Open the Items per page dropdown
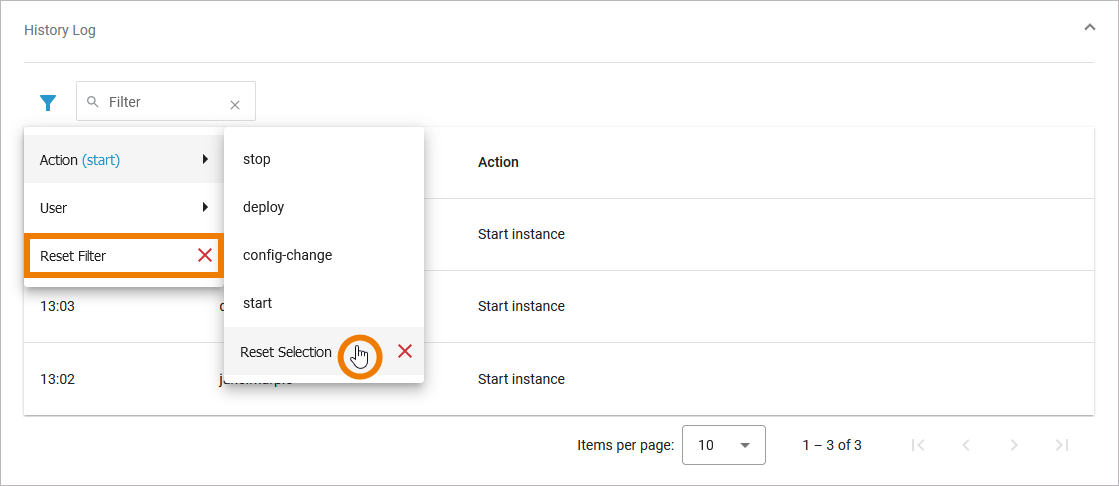 tap(723, 445)
